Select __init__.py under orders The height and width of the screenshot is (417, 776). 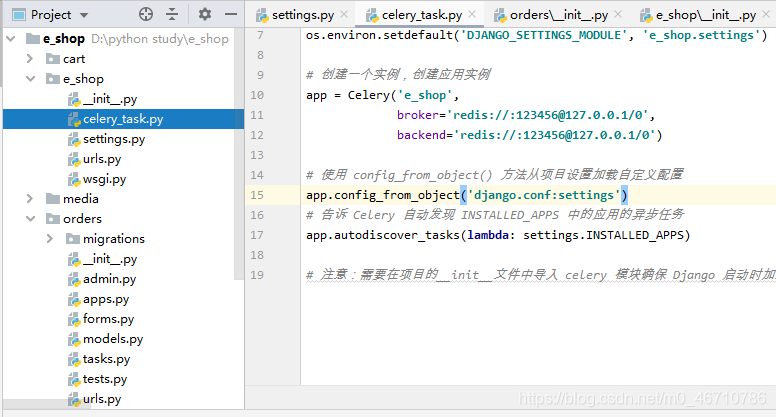(110, 259)
